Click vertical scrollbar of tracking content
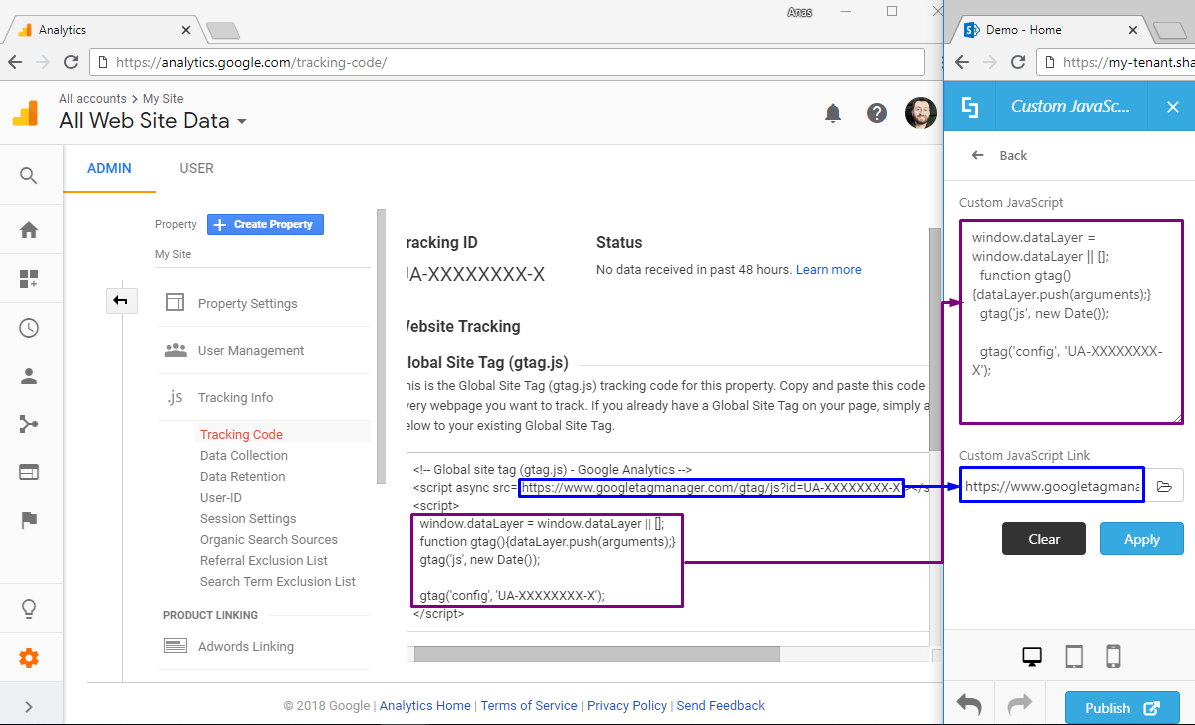1195x725 pixels. [935, 339]
